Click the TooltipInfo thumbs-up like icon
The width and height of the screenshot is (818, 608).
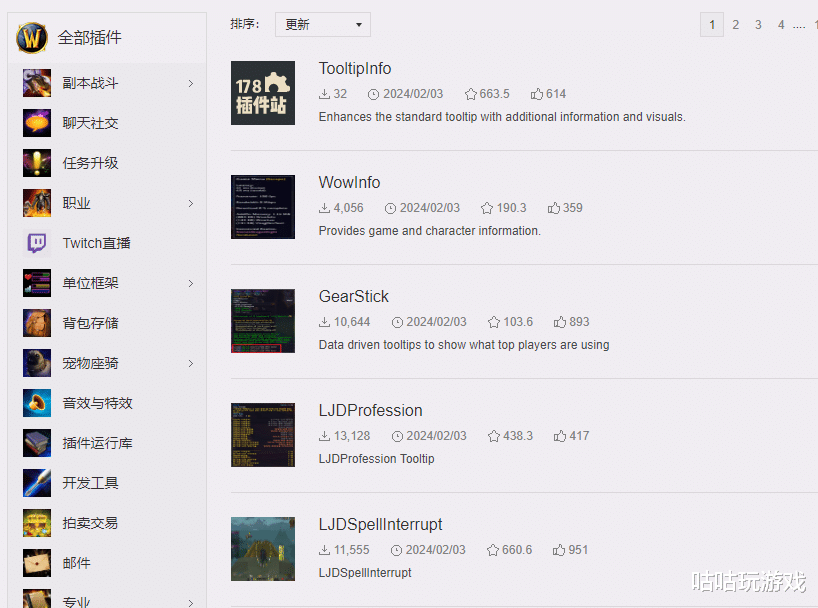[x=537, y=94]
